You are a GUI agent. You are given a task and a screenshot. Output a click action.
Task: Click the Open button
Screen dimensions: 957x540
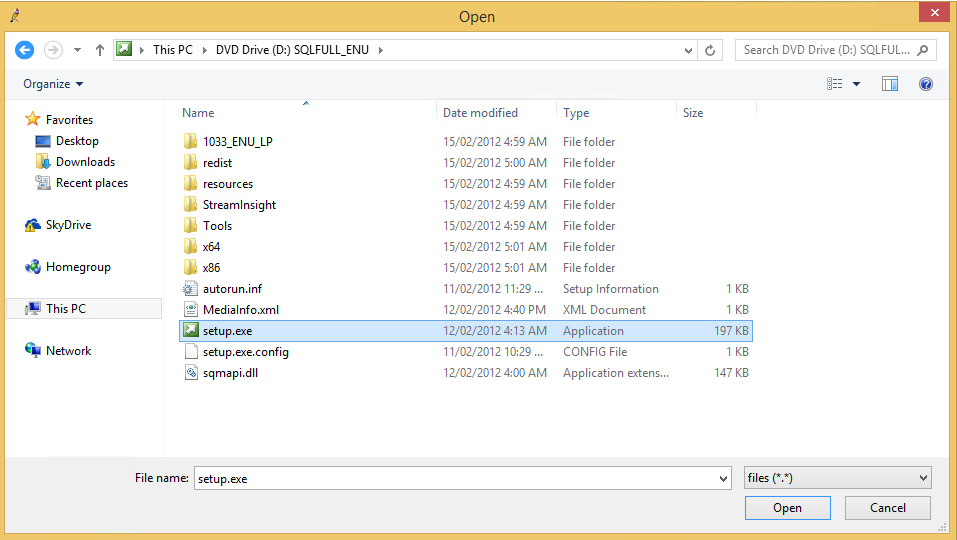[787, 508]
